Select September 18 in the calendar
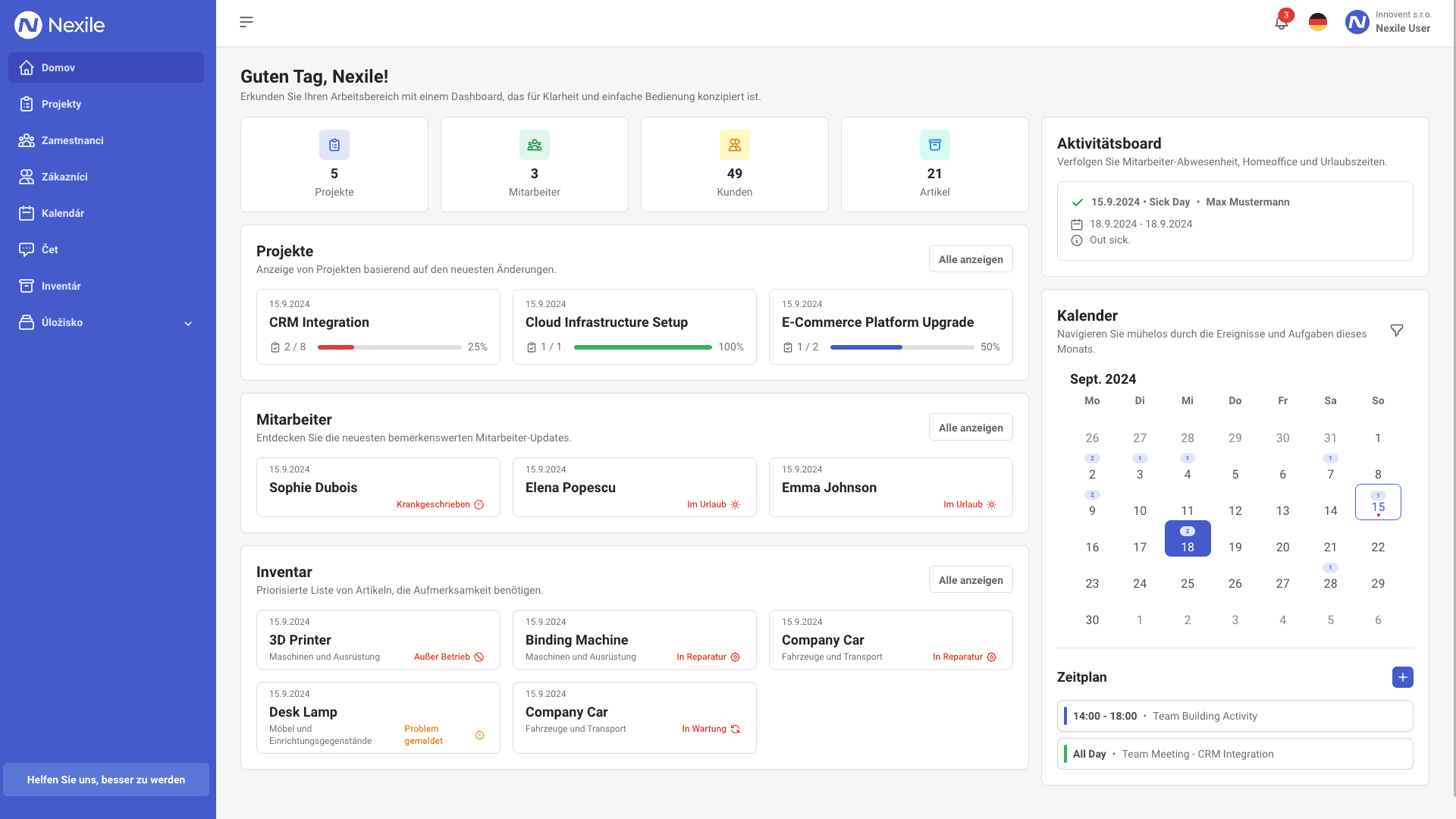 (1188, 539)
